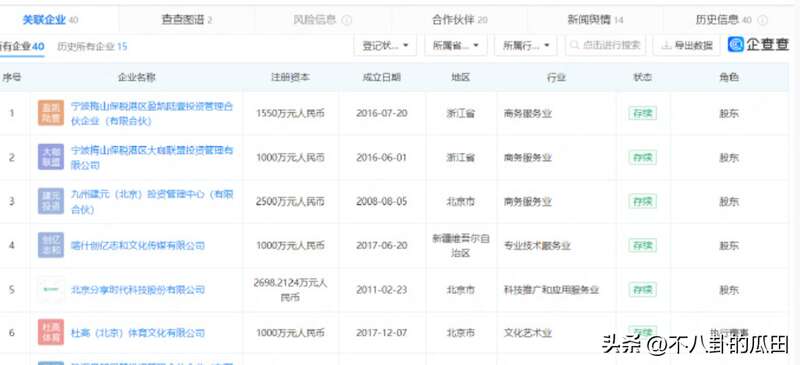Select the 历史所有企业 15 sub-tab

click(x=92, y=46)
